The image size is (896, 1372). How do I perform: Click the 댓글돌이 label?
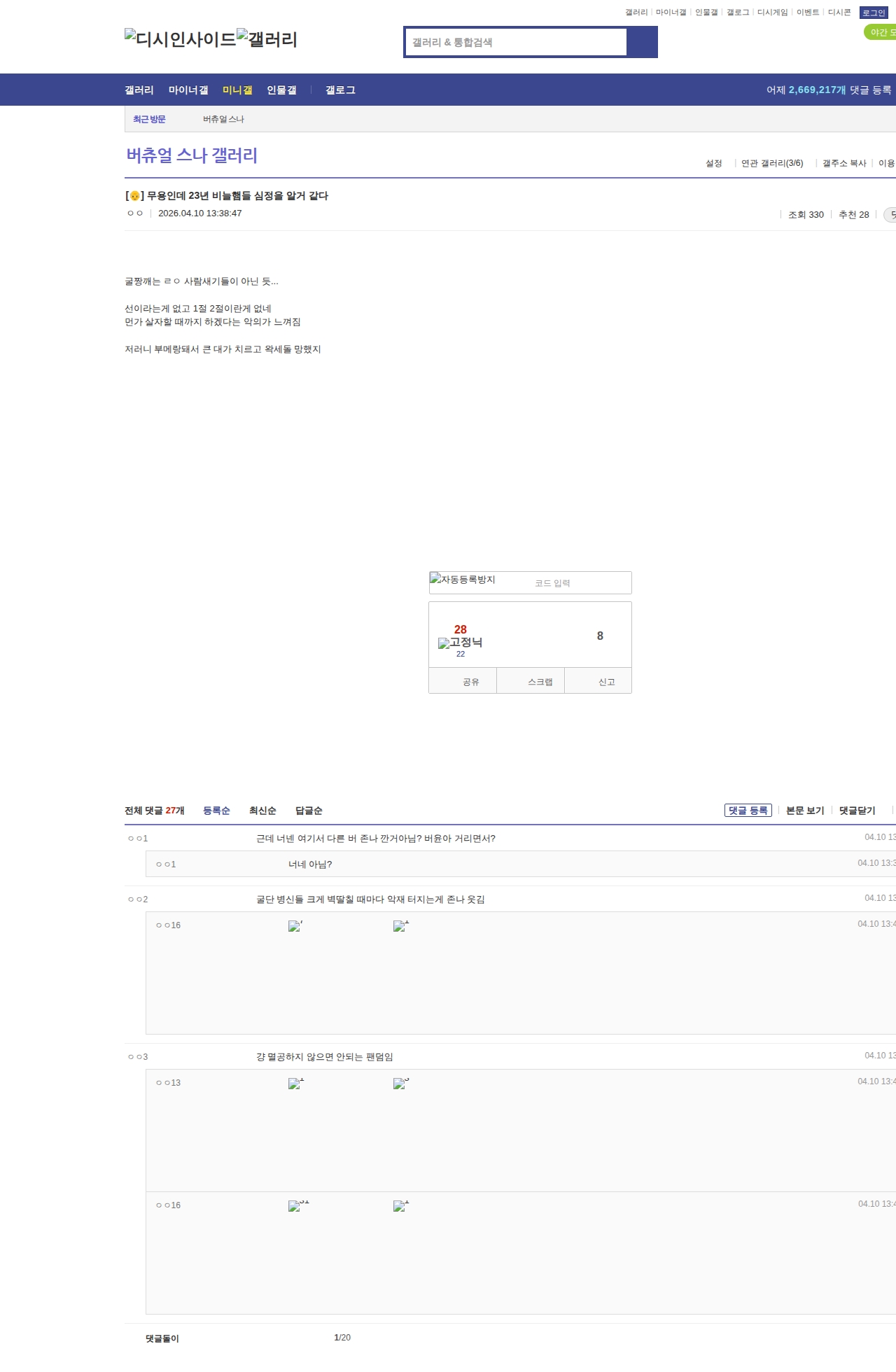pos(162,1338)
